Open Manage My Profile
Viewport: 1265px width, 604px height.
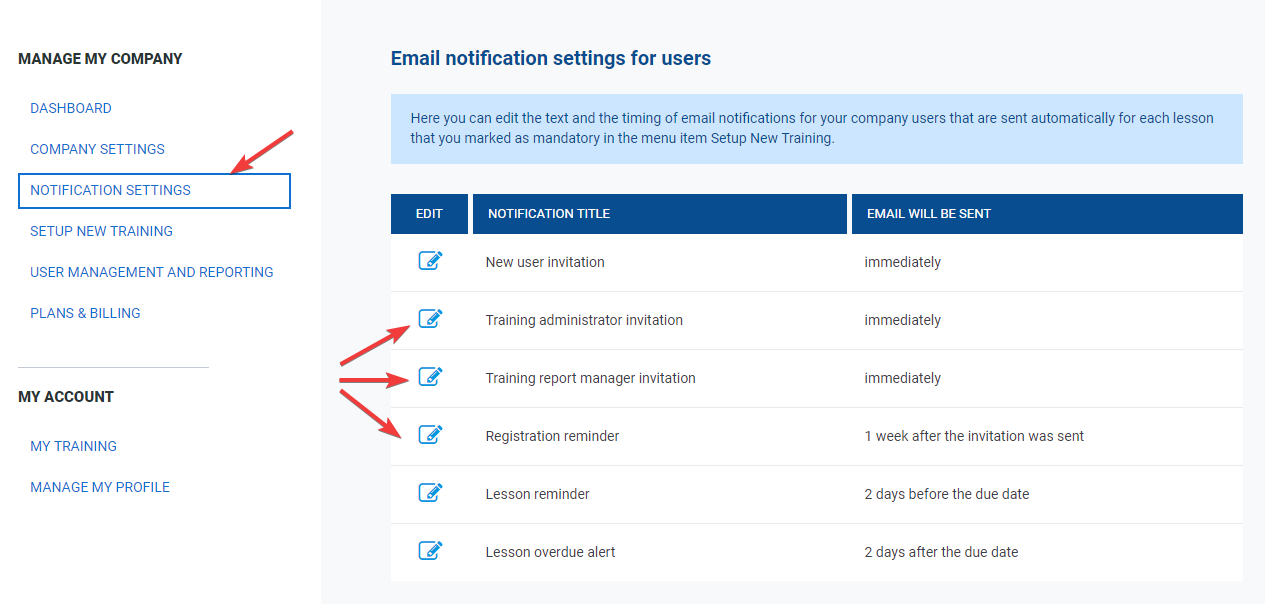click(x=100, y=487)
